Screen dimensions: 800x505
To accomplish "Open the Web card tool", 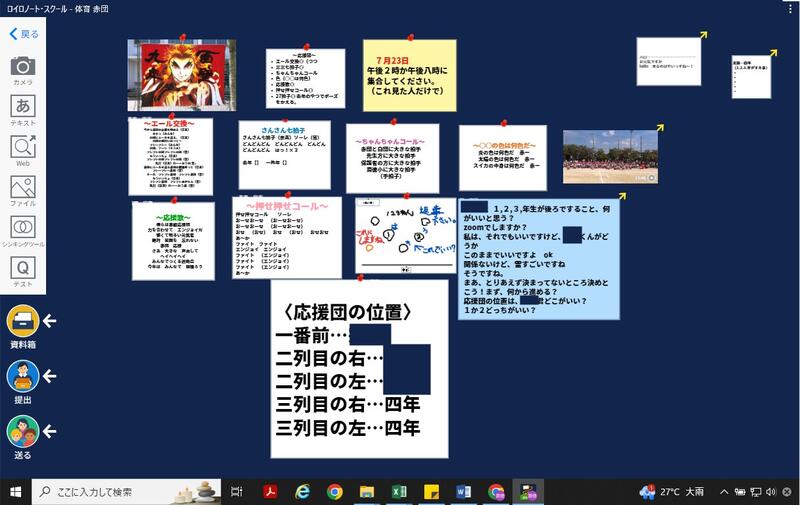I will [23, 149].
